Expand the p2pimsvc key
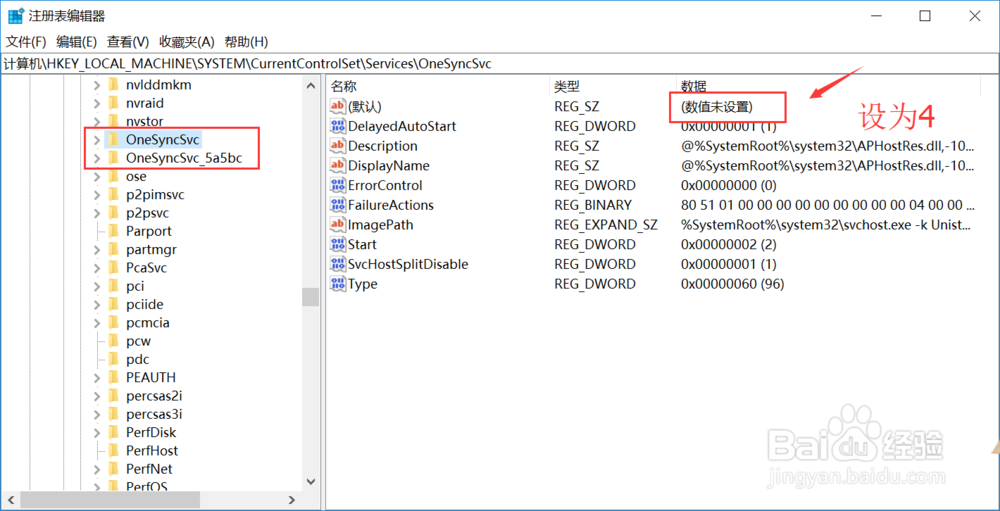Screen dimensions: 1000x511 tap(96, 195)
